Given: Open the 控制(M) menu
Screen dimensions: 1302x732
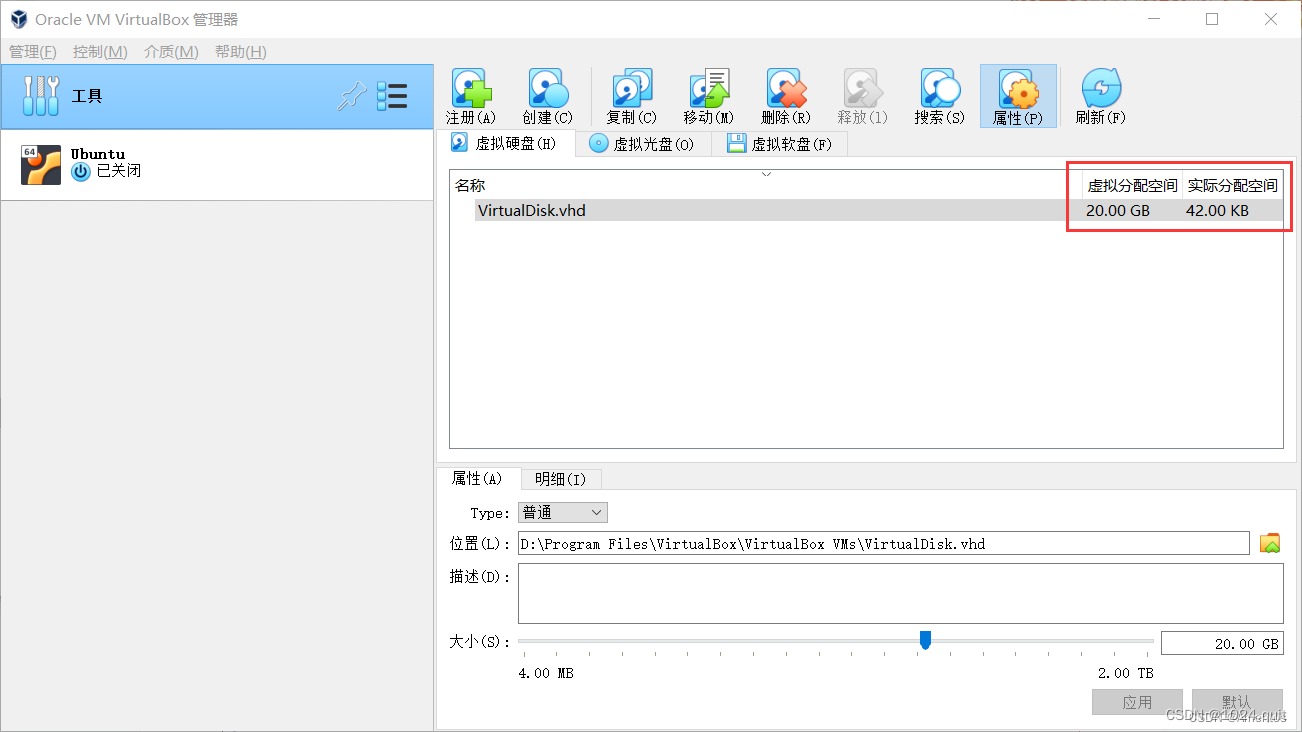Looking at the screenshot, I should (100, 52).
